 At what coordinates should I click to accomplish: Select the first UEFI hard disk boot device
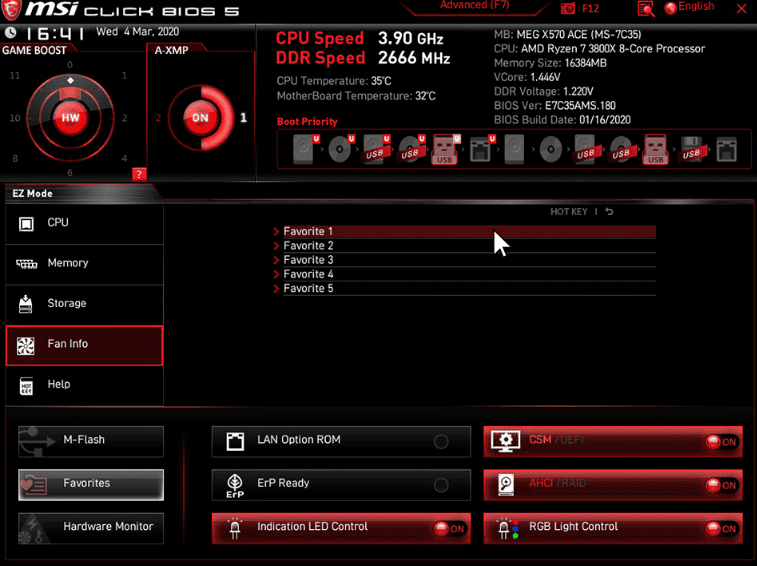tap(305, 149)
